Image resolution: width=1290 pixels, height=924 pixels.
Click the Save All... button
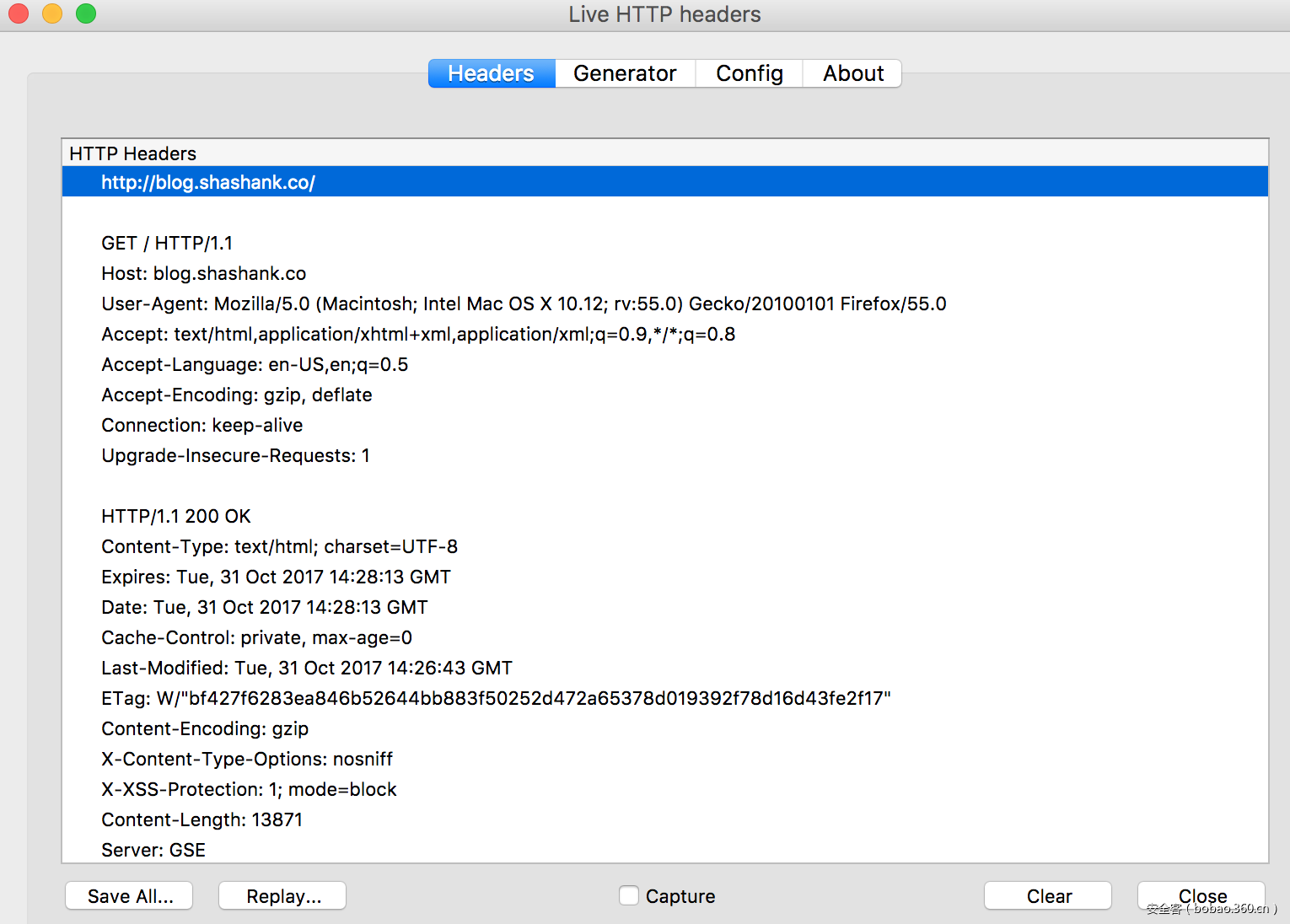click(129, 895)
